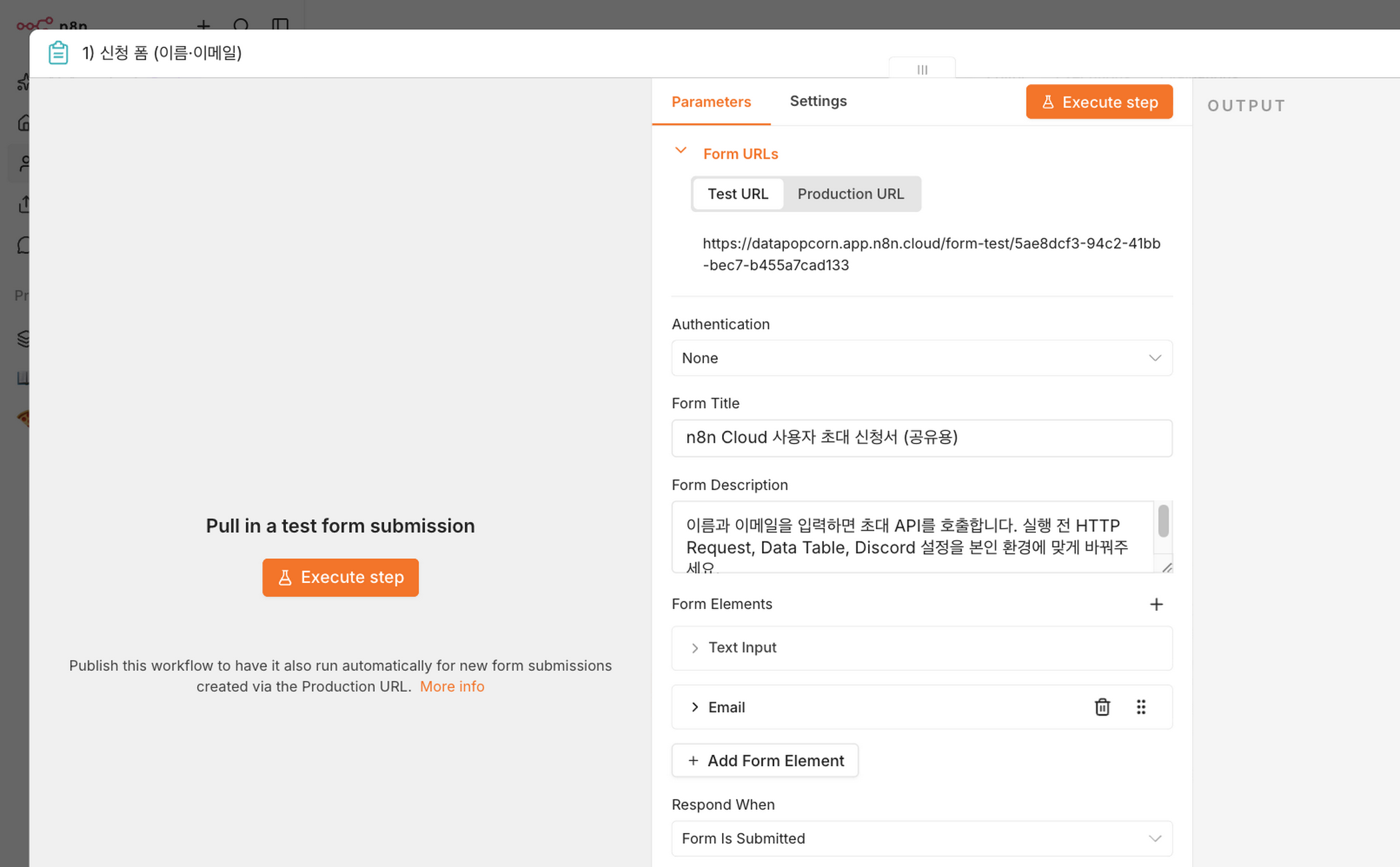Click the OUTPUT panel heading

(1246, 105)
